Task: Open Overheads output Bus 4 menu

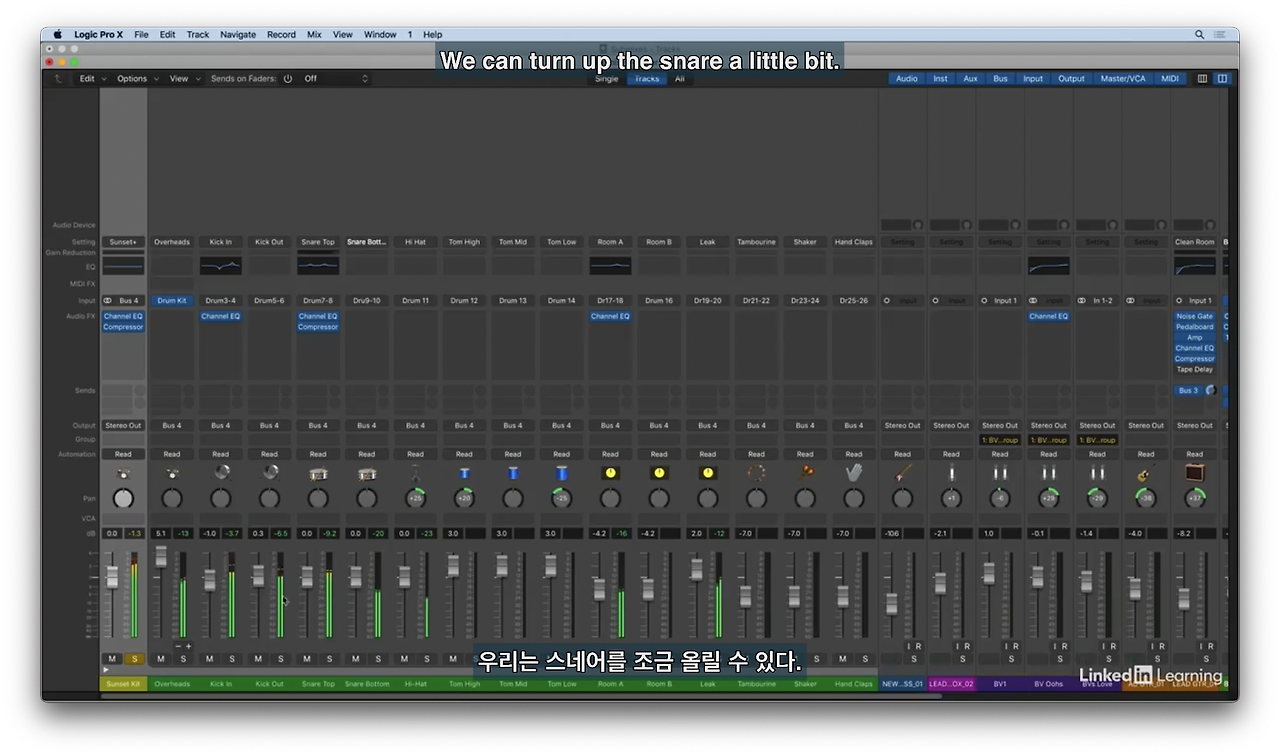Action: [x=172, y=425]
